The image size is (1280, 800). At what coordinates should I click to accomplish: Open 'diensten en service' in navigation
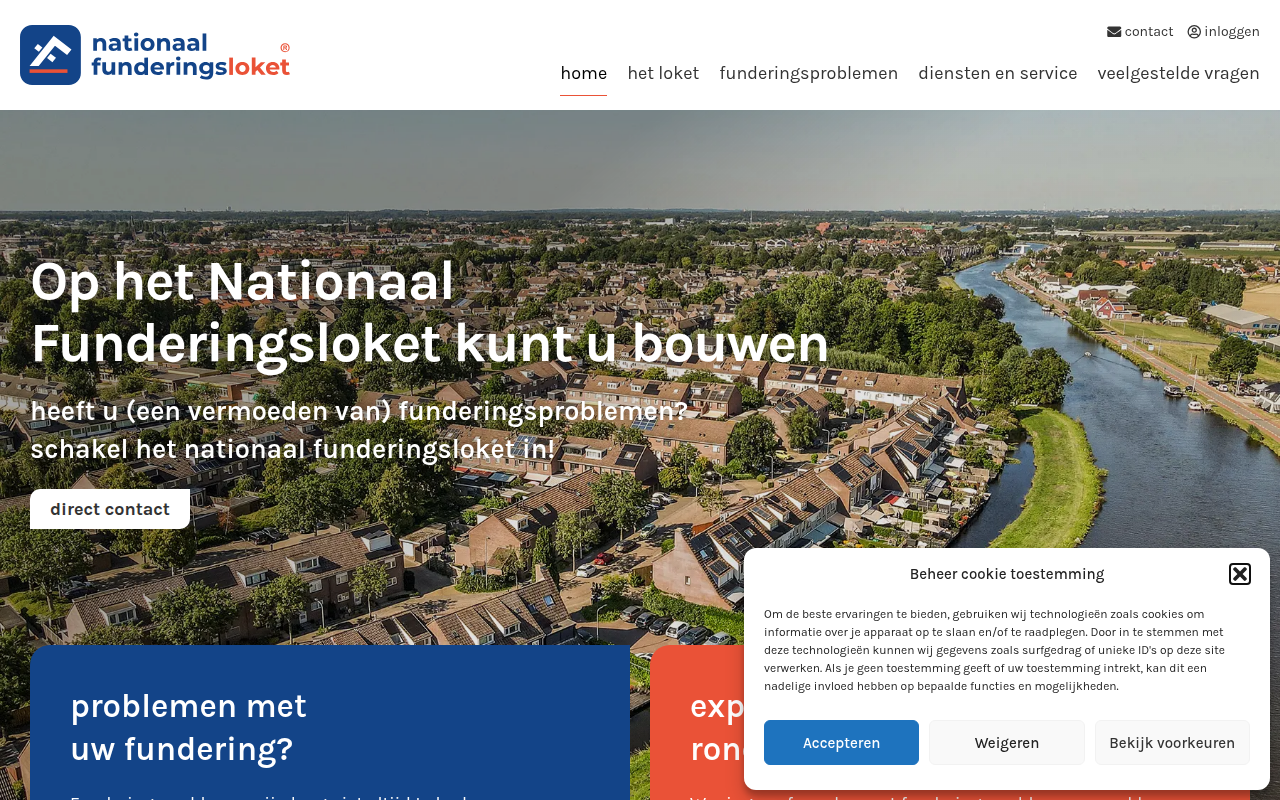pos(998,73)
